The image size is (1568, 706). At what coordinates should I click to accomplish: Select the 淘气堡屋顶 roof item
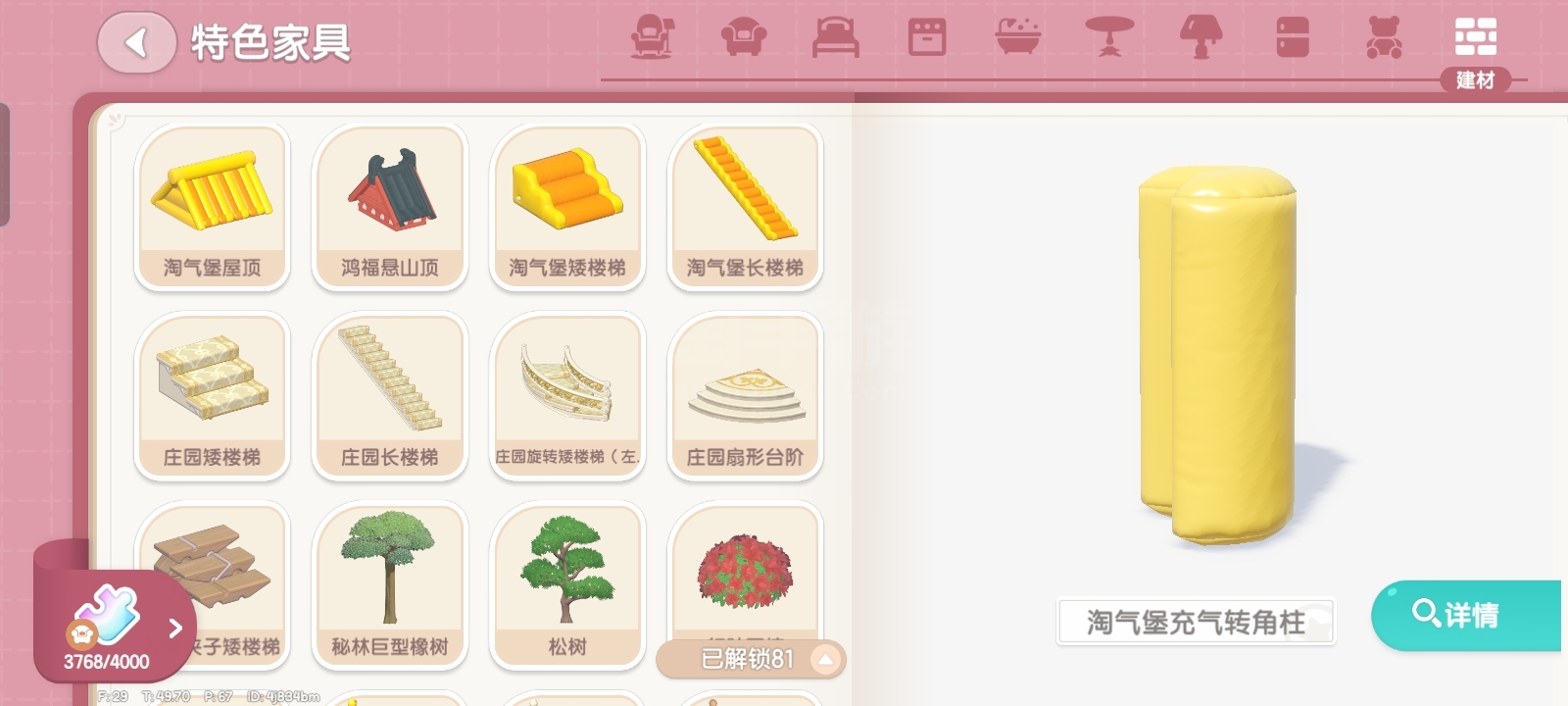click(x=212, y=207)
